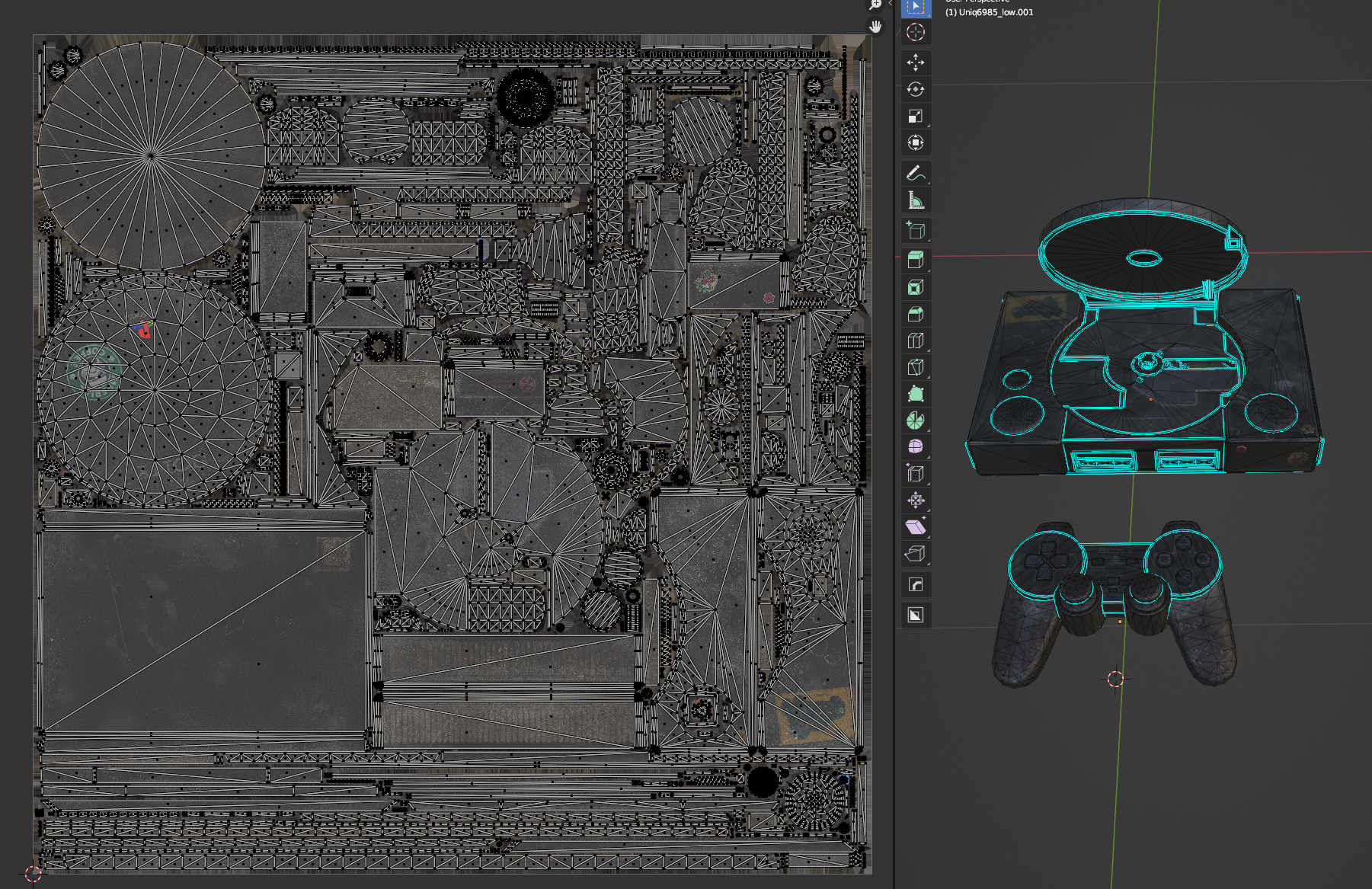Pick the Scale tool
The image size is (1372, 889).
[916, 116]
